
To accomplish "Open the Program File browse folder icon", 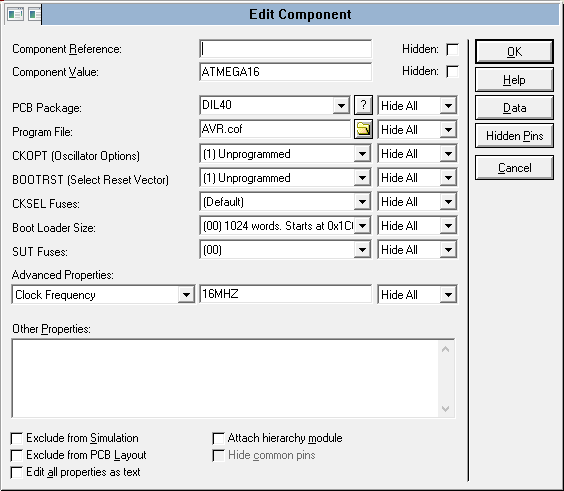I will pos(363,129).
